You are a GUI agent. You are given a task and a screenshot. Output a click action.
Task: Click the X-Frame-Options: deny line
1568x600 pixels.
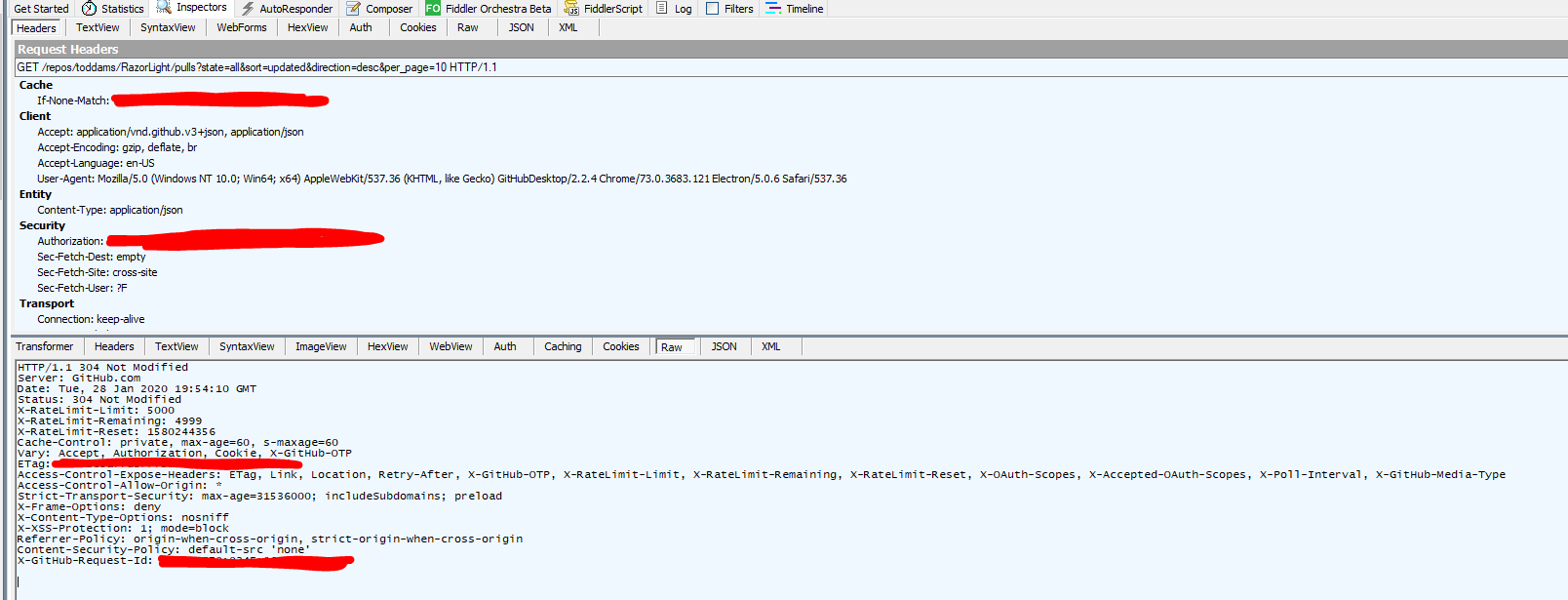(89, 507)
